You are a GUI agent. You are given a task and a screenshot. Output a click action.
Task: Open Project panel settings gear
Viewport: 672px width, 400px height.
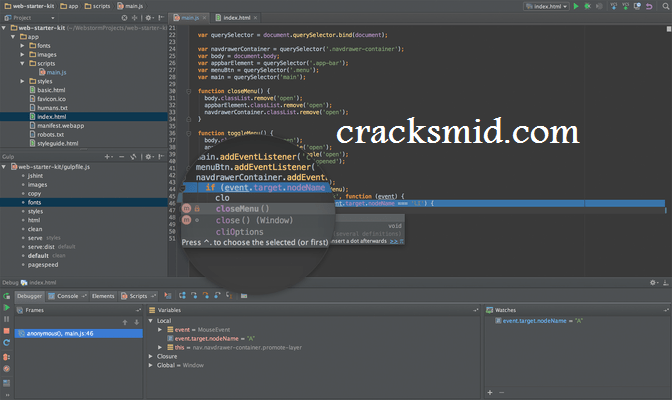[148, 18]
